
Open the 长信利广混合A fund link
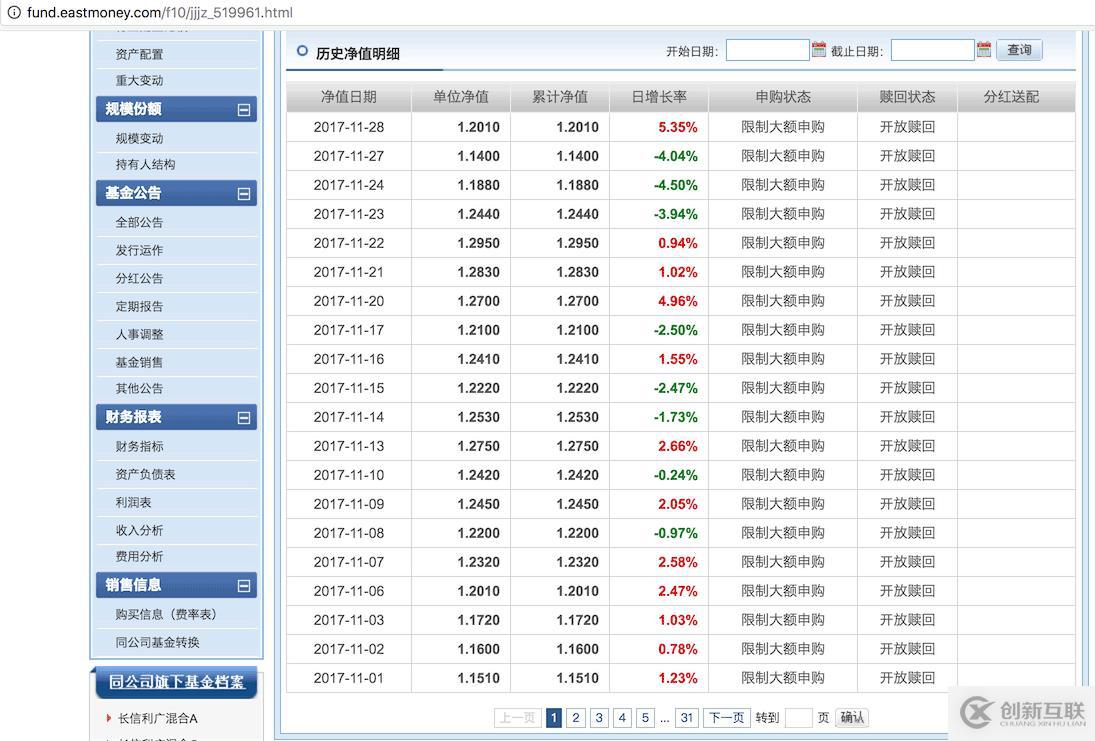point(158,718)
